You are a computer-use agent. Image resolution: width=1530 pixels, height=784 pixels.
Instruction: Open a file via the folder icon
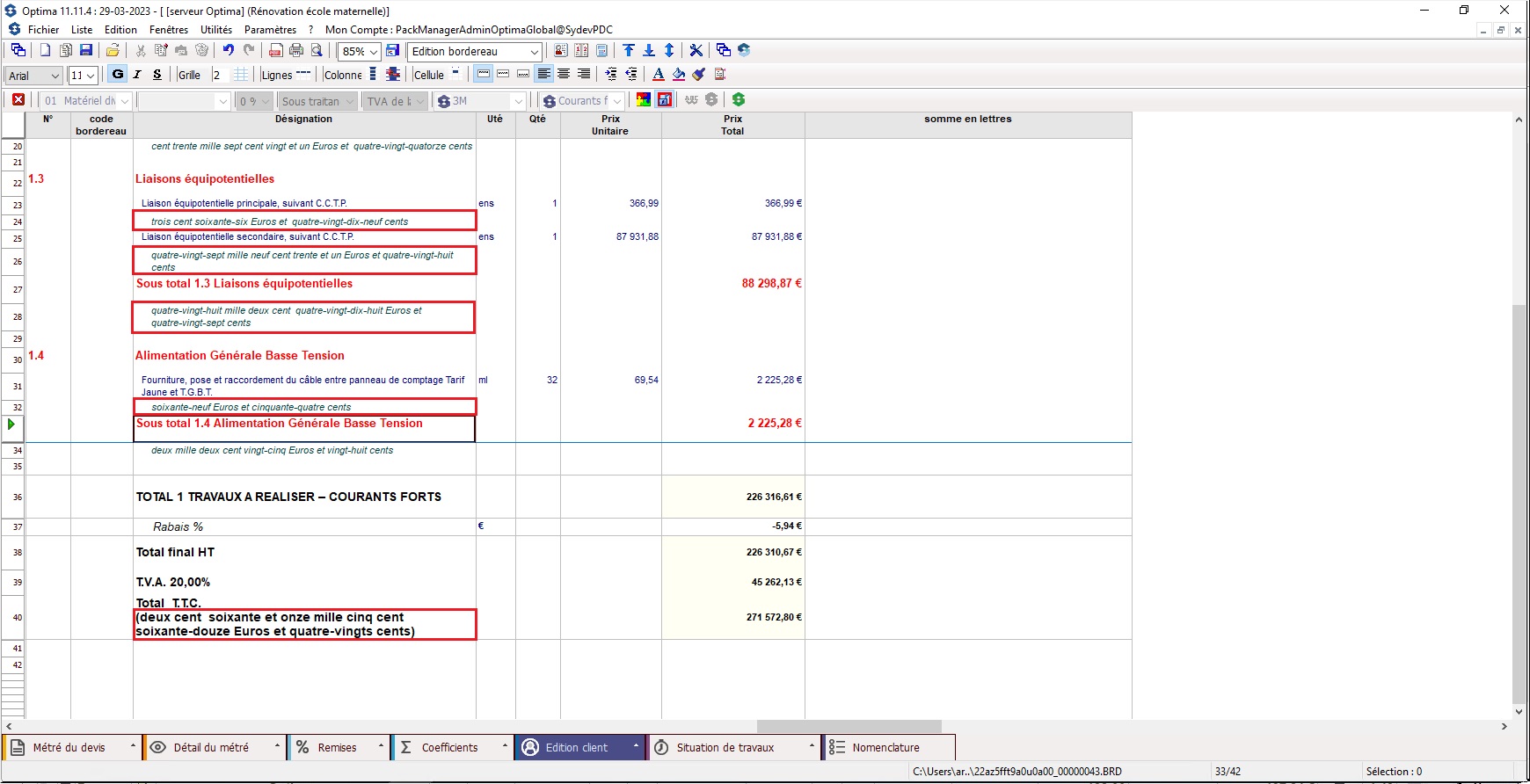(113, 51)
